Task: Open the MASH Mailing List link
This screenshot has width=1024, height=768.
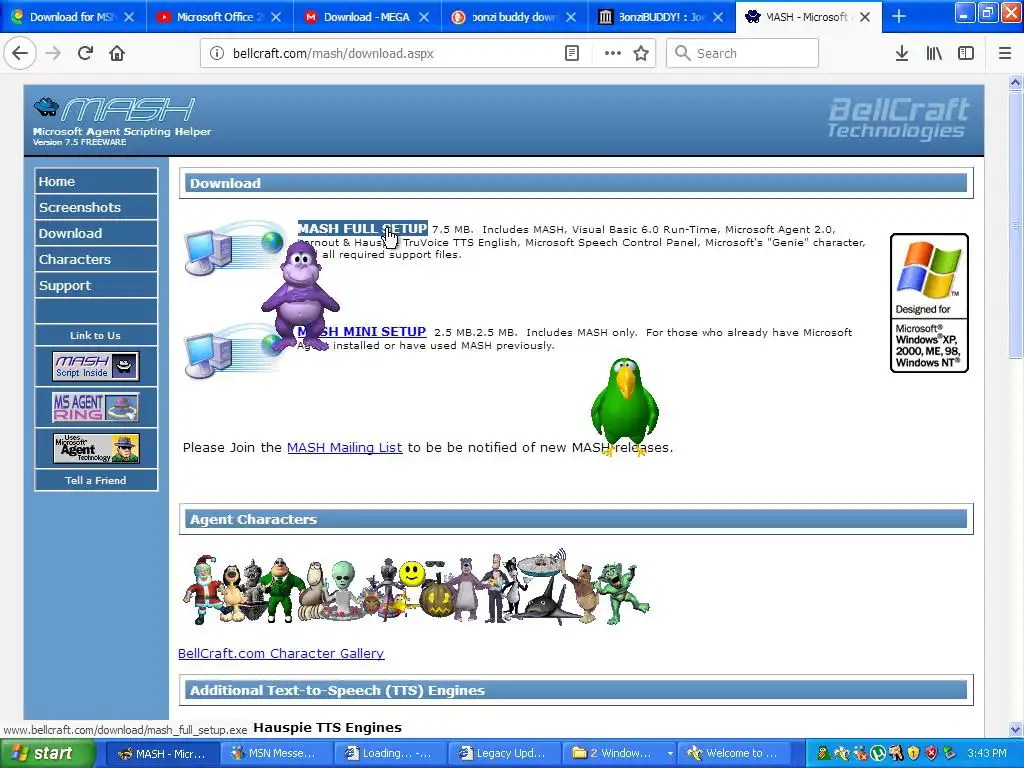Action: click(x=344, y=447)
